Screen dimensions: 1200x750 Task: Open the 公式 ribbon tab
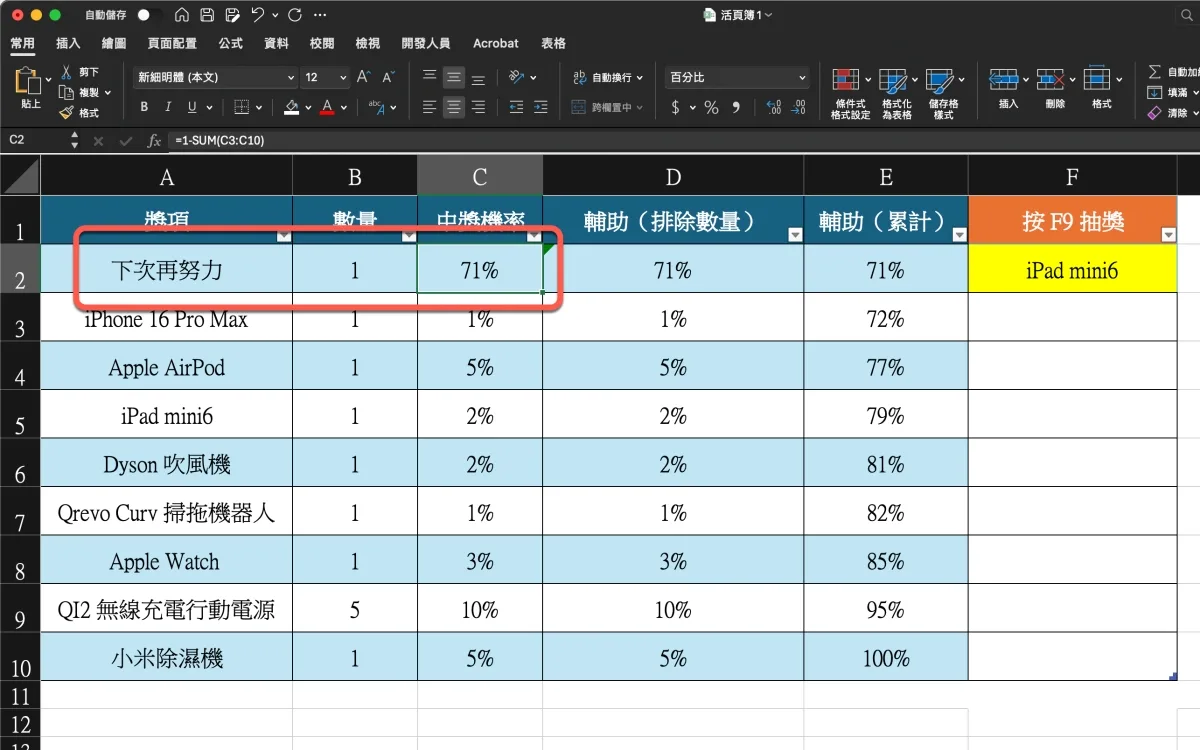click(230, 43)
